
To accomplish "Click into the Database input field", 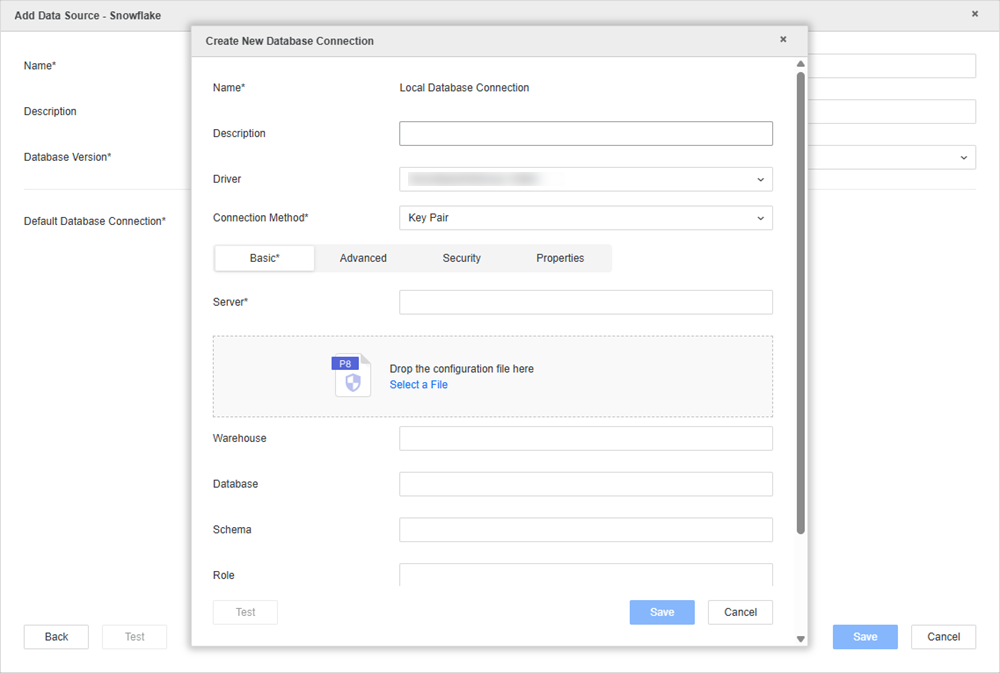I will (x=585, y=484).
